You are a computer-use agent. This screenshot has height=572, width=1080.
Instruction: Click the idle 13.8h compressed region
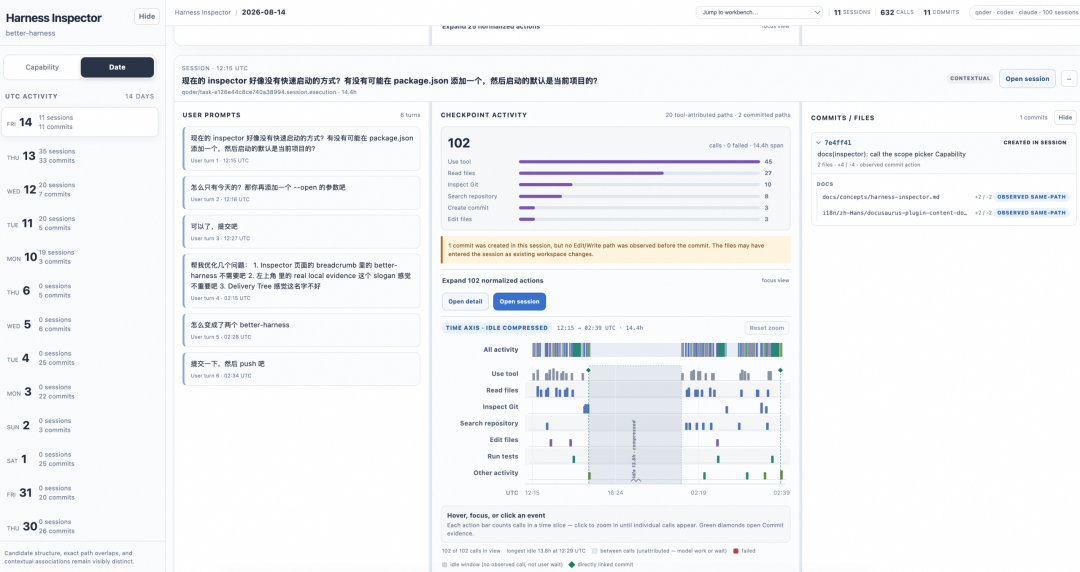click(x=635, y=424)
